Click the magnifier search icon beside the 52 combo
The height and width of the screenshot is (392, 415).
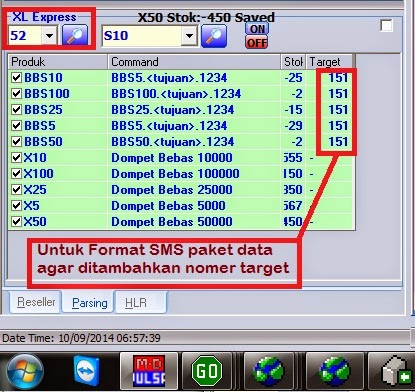[75, 35]
